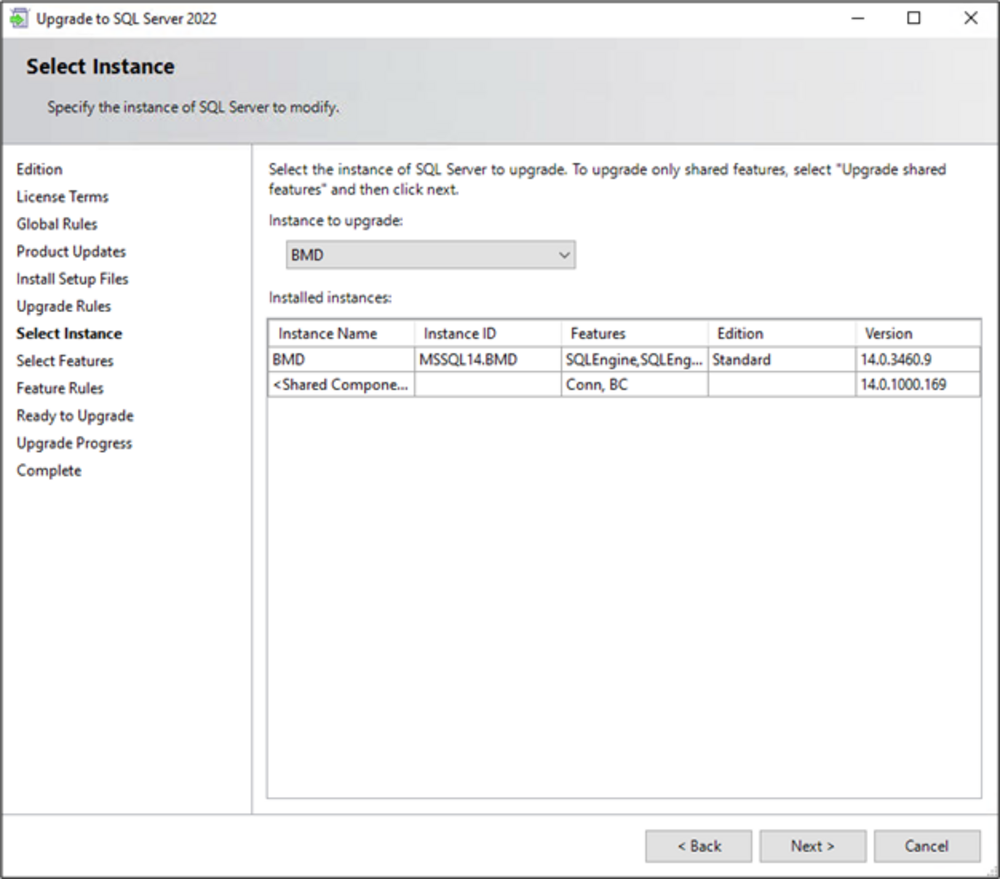Screen dimensions: 1000x879
Task: Click the Back button
Action: [698, 846]
